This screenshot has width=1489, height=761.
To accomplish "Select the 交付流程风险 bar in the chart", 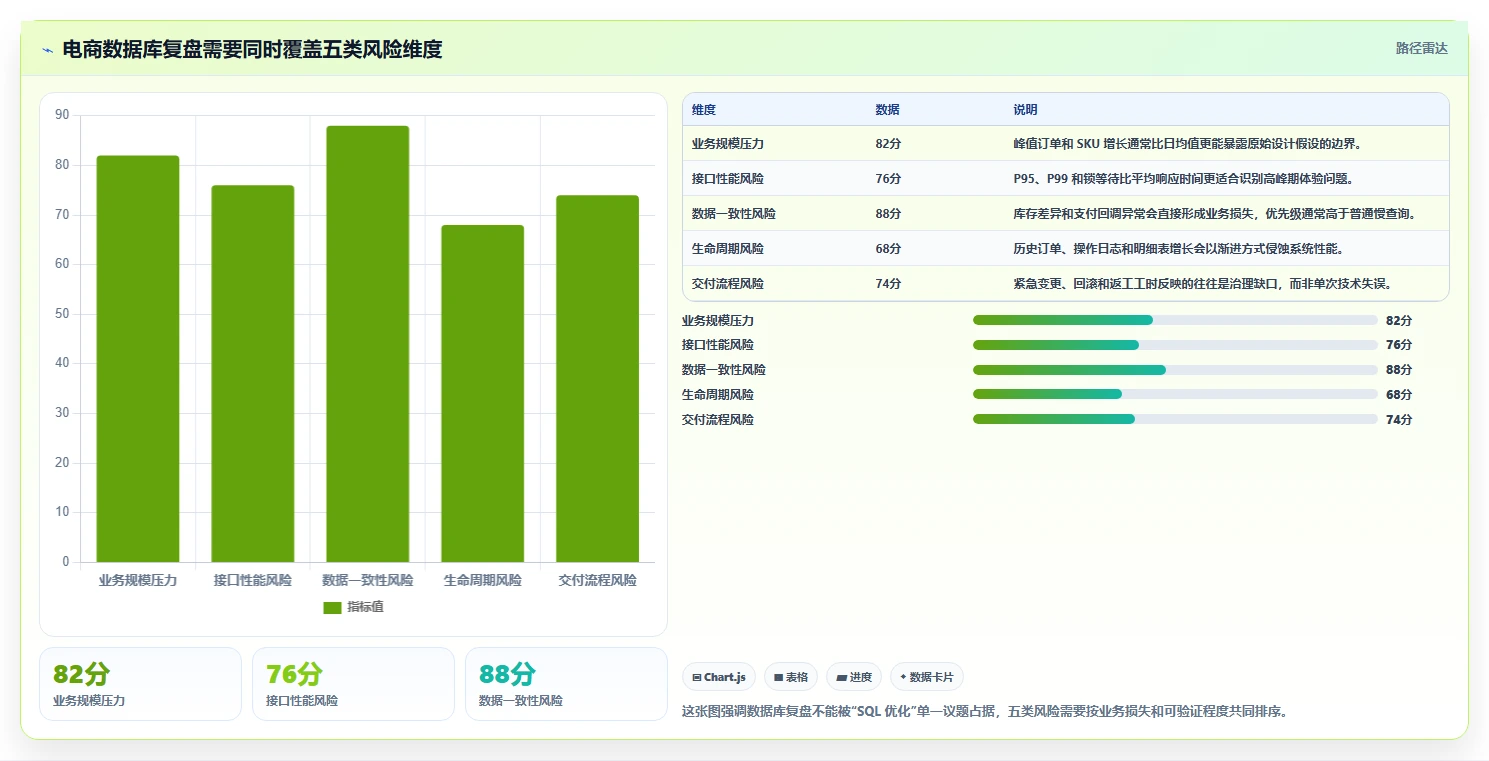I will pos(598,379).
